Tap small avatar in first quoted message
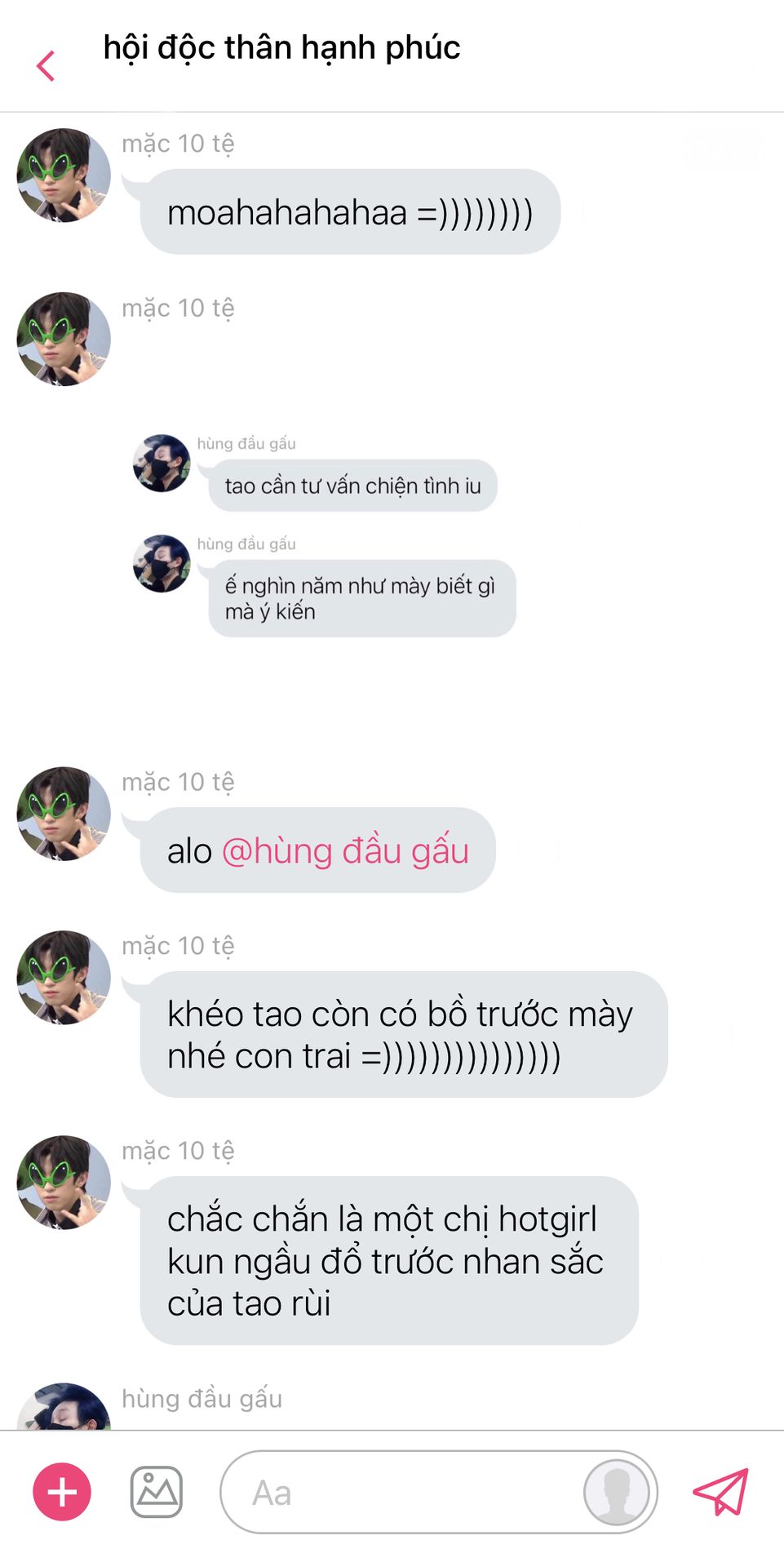This screenshot has height=1567, width=784. point(162,463)
